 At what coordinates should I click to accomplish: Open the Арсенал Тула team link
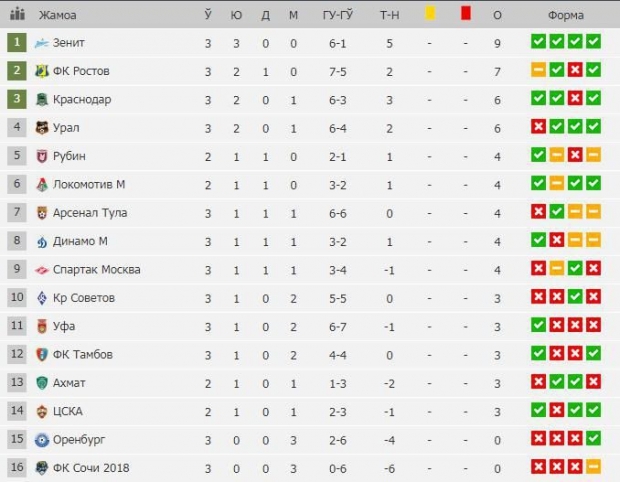coord(90,213)
